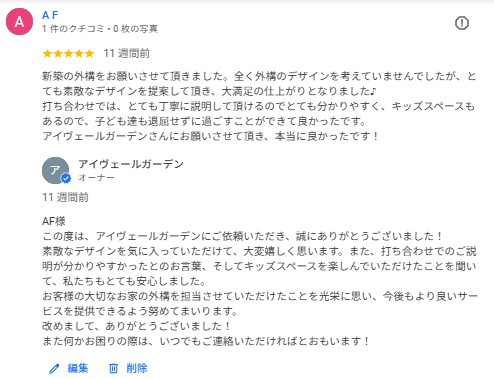494x379 pixels.
Task: Click the オーナー label under owner name
Action: pos(96,178)
